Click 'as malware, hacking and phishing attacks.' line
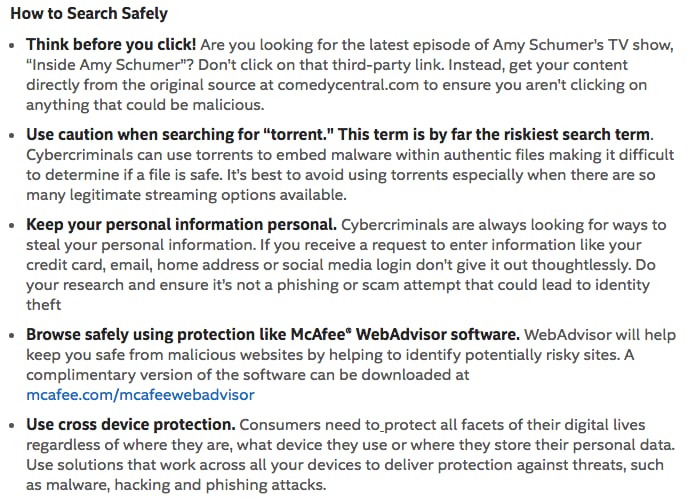 (176, 485)
